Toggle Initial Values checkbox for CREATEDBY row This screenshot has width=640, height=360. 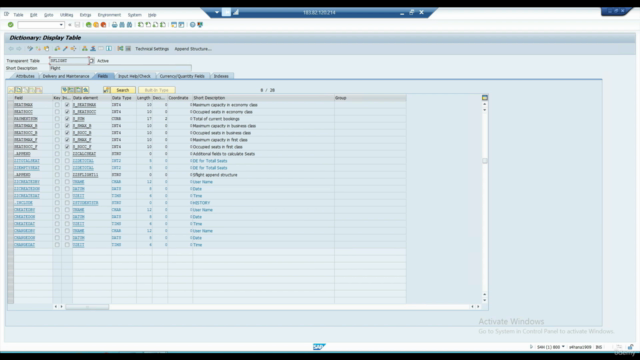click(67, 210)
